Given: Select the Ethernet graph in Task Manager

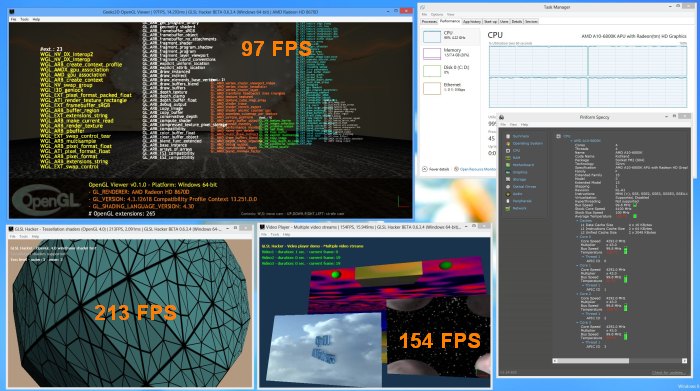Looking at the screenshot, I should pyautogui.click(x=432, y=88).
